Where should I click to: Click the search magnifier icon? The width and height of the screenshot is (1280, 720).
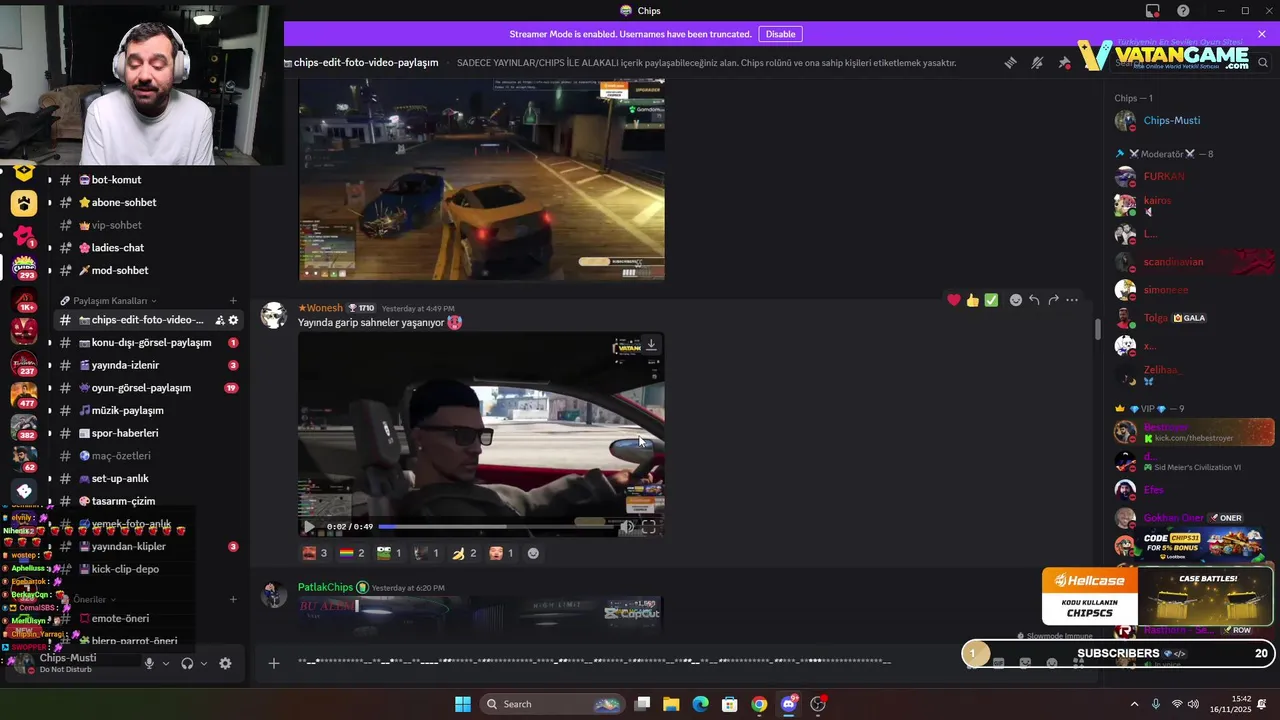[x=1263, y=62]
